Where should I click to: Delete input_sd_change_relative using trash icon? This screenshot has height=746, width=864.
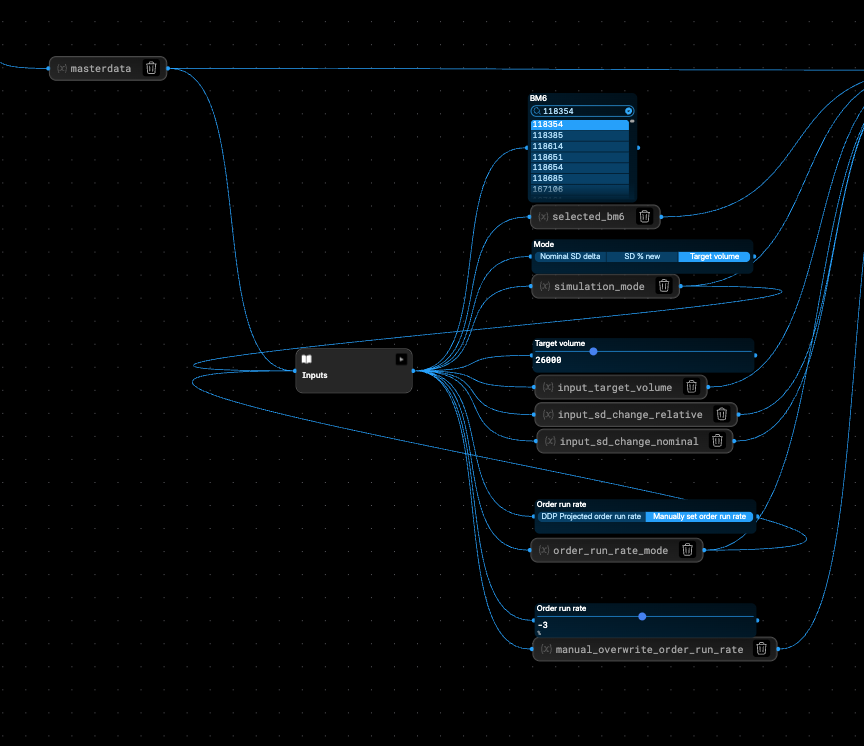point(721,414)
